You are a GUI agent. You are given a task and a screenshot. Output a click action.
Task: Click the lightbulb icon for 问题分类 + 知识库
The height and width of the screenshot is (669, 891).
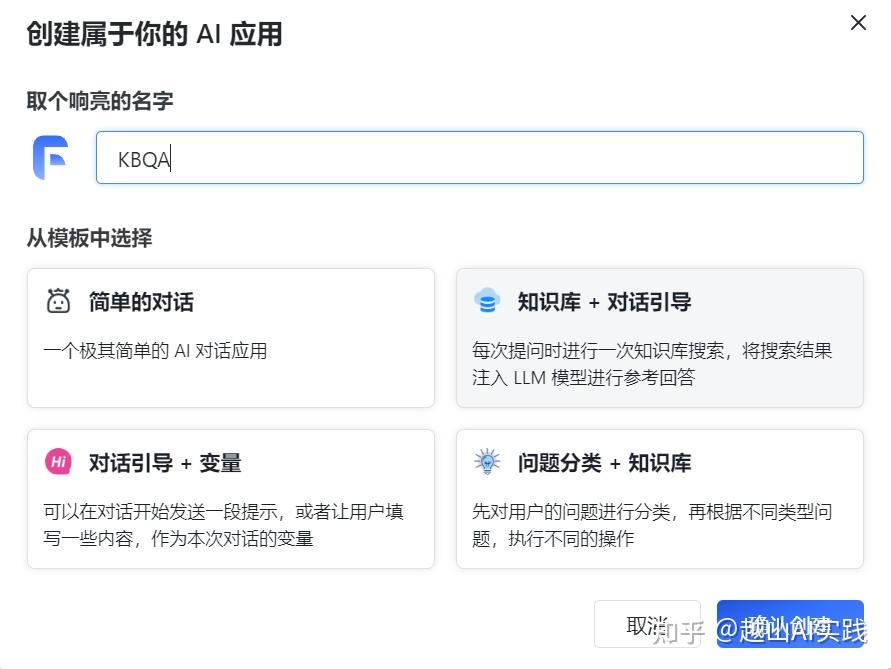pyautogui.click(x=487, y=462)
